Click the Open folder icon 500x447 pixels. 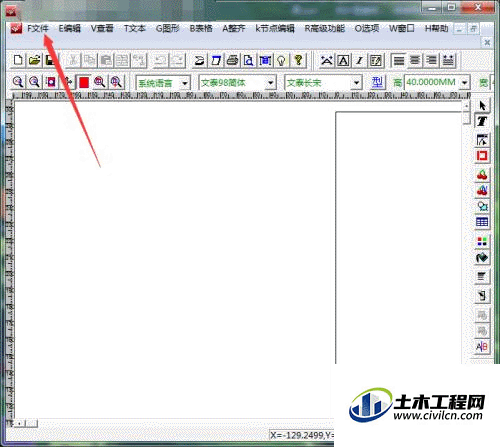pyautogui.click(x=34, y=60)
